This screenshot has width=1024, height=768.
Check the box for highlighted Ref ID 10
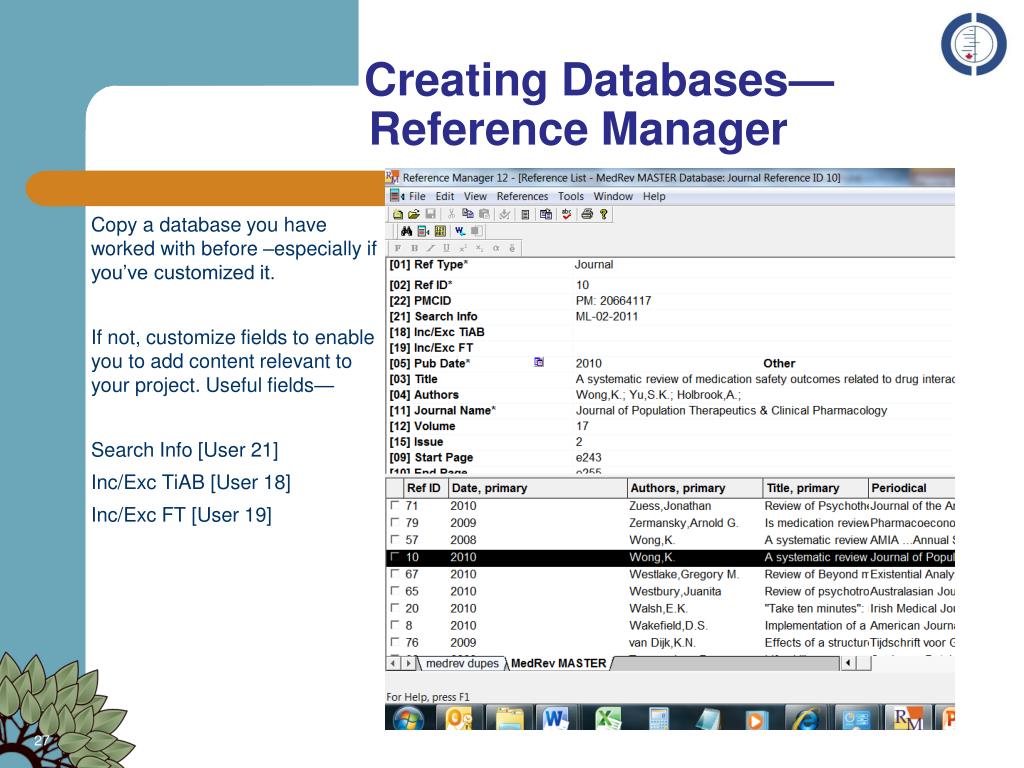[394, 556]
